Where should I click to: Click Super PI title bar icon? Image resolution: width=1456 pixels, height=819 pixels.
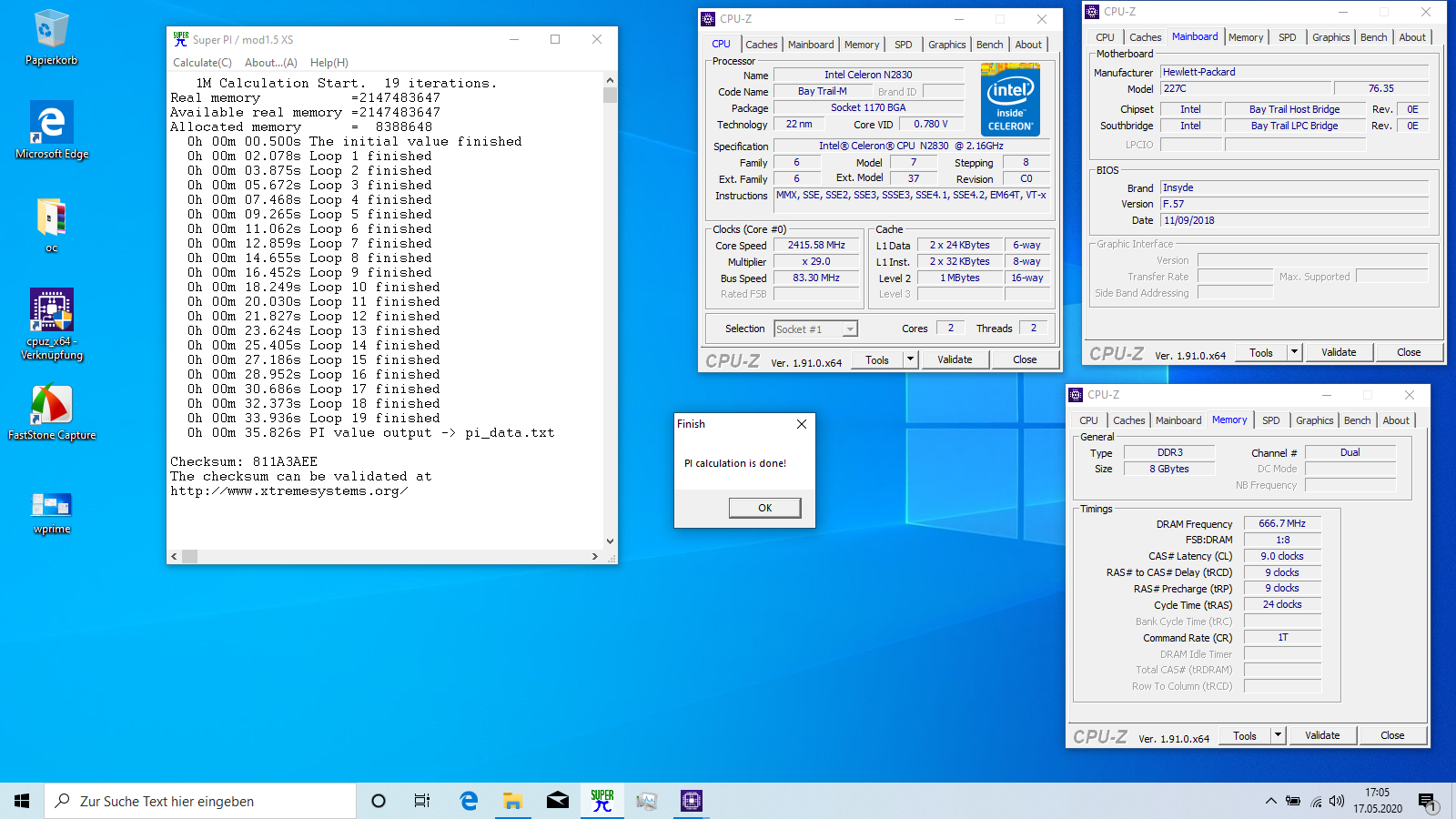pos(180,39)
